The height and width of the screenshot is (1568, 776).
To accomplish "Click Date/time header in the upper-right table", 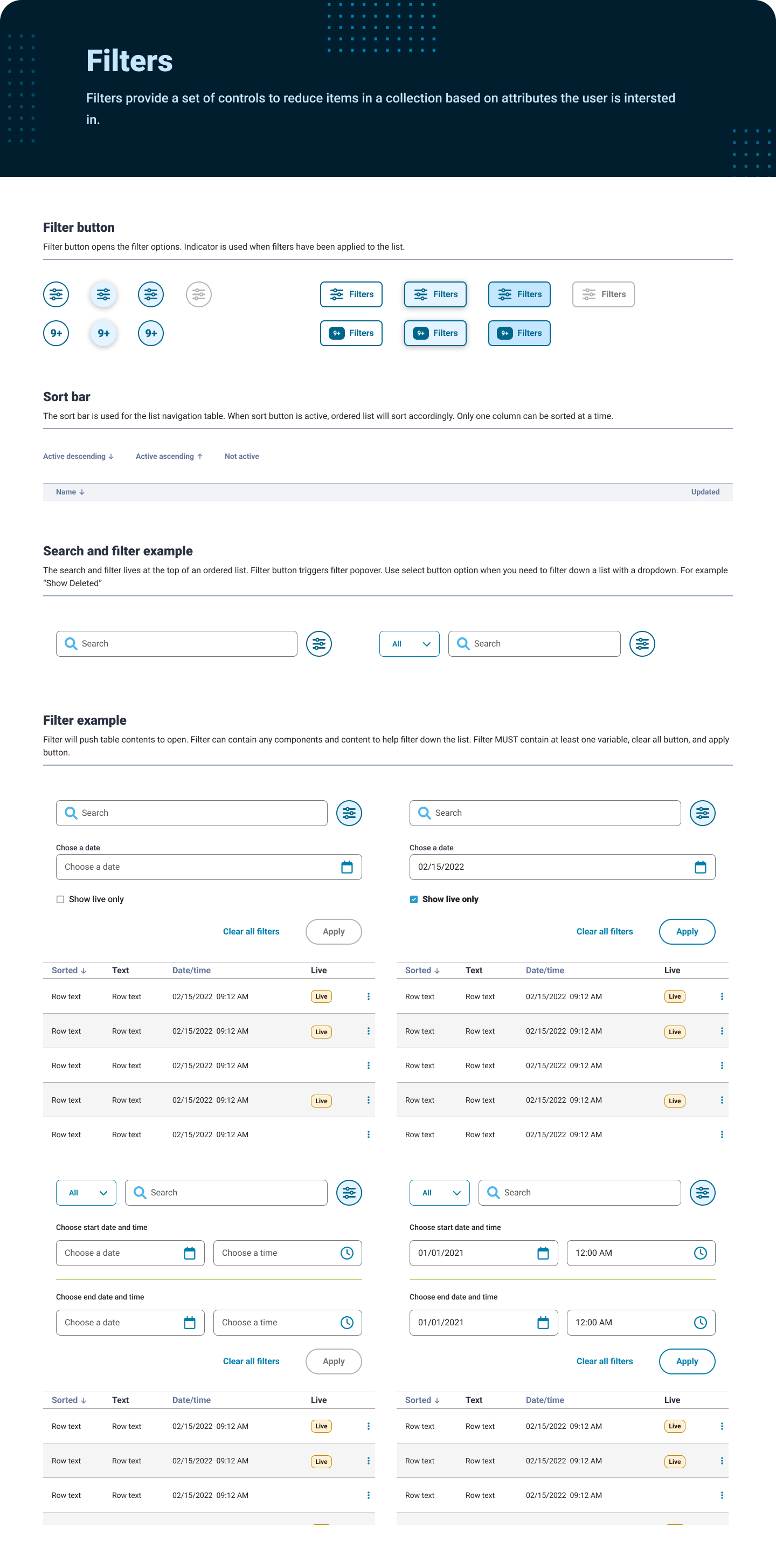I will (x=545, y=971).
